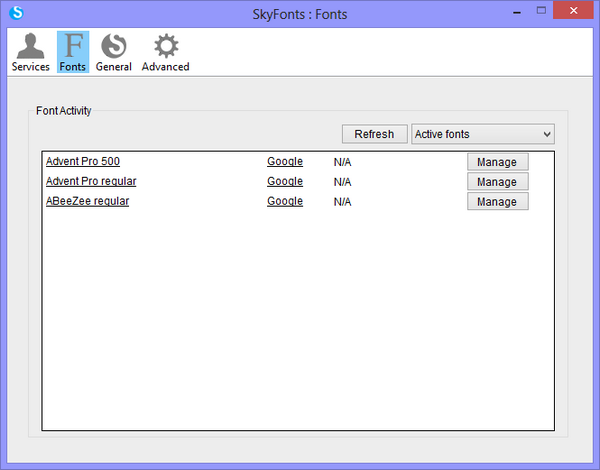Open the Advanced gear tab
The width and height of the screenshot is (600, 470).
click(166, 52)
